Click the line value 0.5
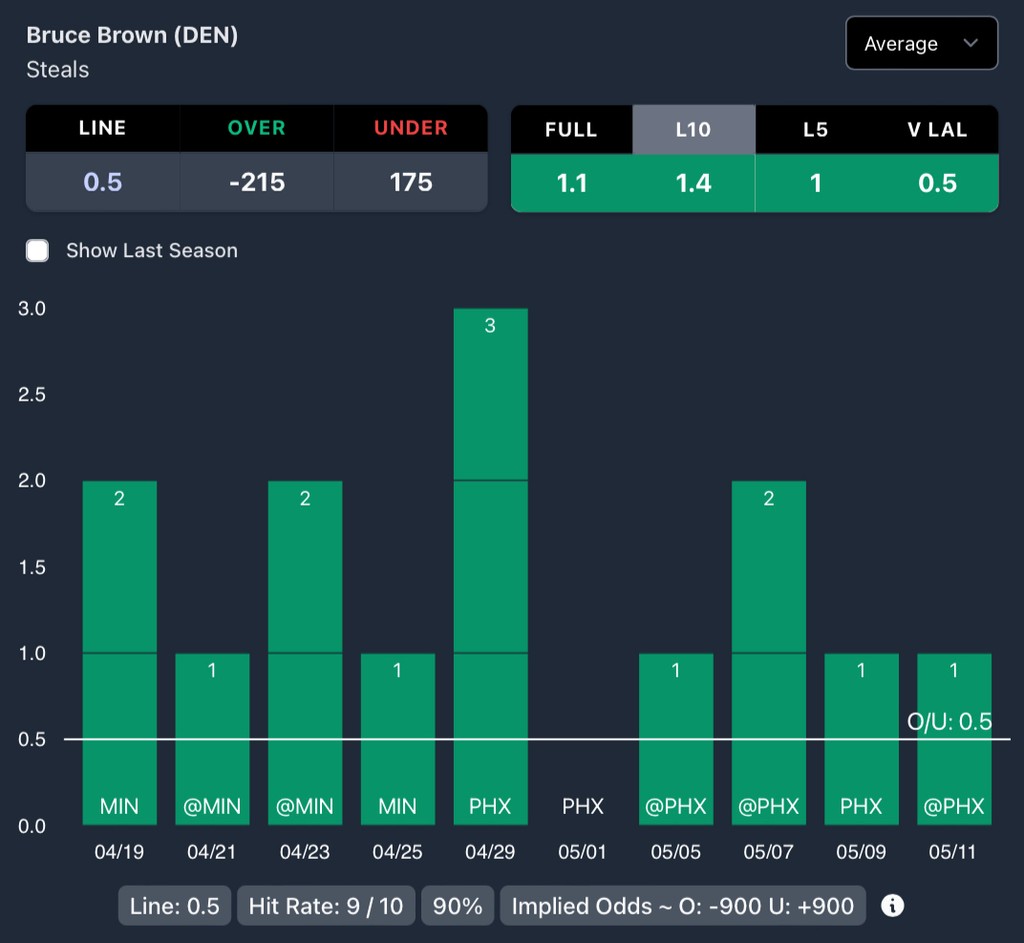 (x=103, y=182)
